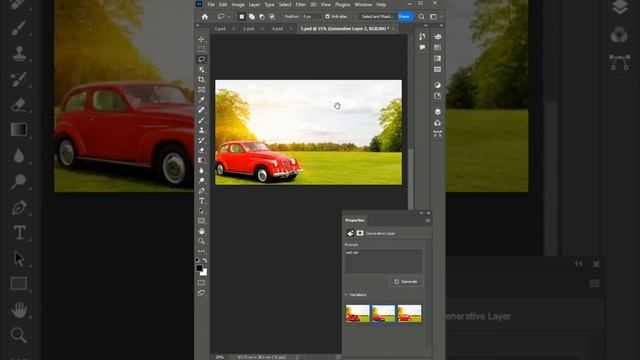This screenshot has height=360, width=640.
Task: Open the History panel icon
Action: [422, 37]
